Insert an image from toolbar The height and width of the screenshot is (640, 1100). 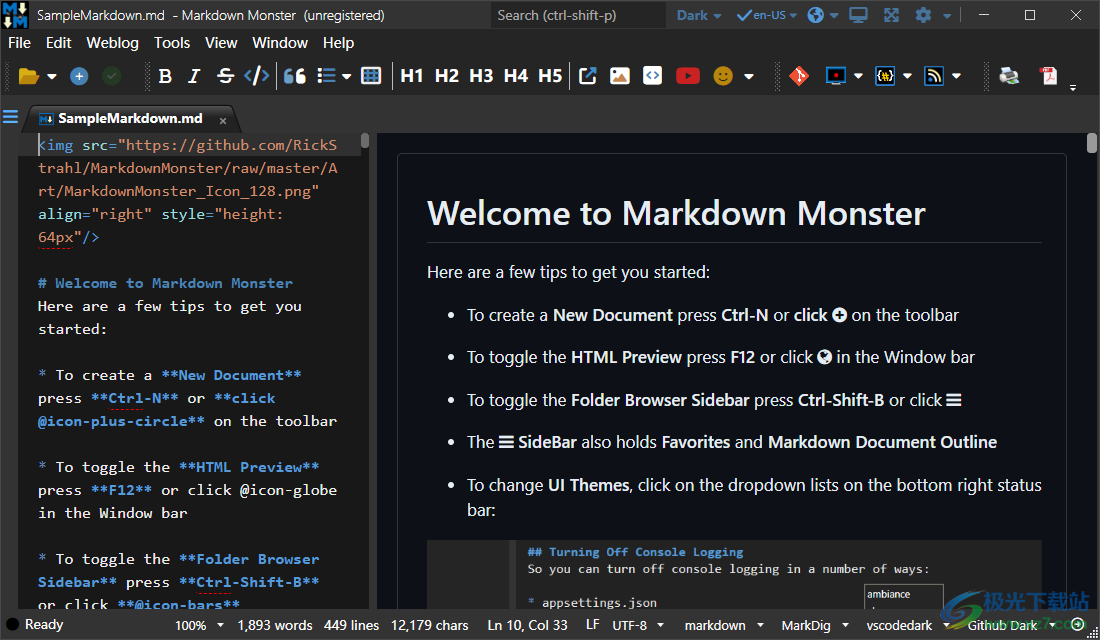[619, 76]
